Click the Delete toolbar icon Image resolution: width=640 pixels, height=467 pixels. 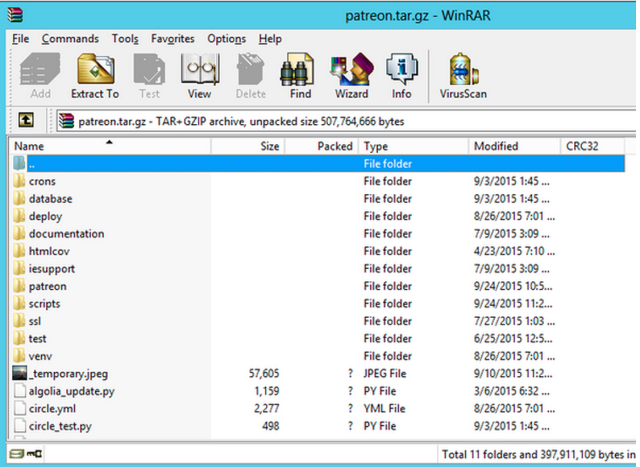(x=251, y=69)
